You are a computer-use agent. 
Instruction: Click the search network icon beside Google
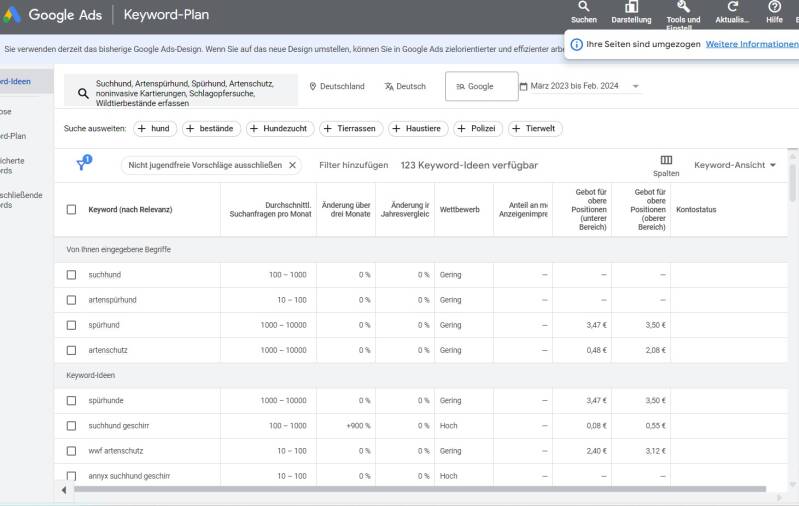[460, 87]
